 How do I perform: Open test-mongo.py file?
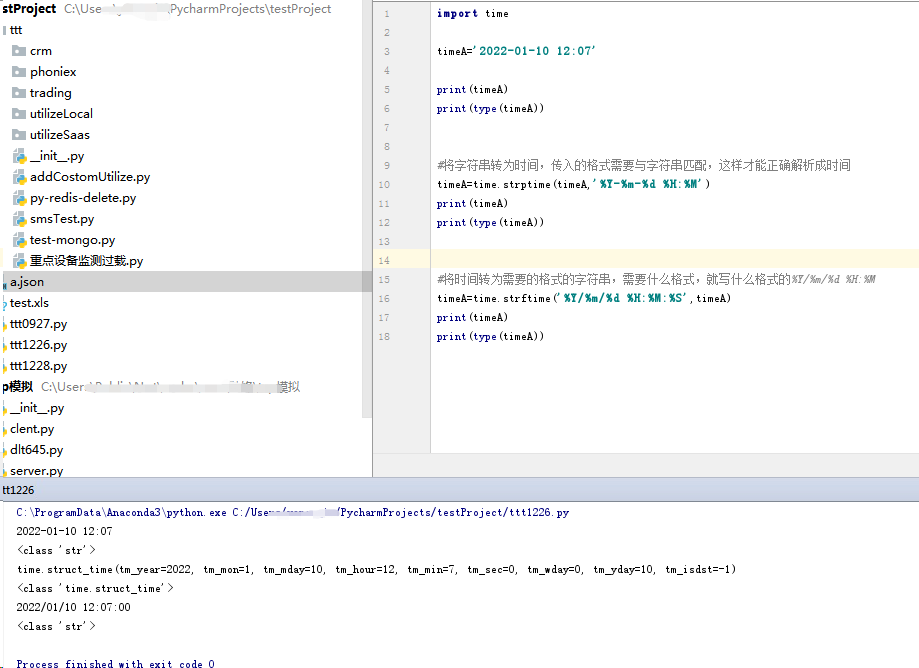click(x=73, y=240)
